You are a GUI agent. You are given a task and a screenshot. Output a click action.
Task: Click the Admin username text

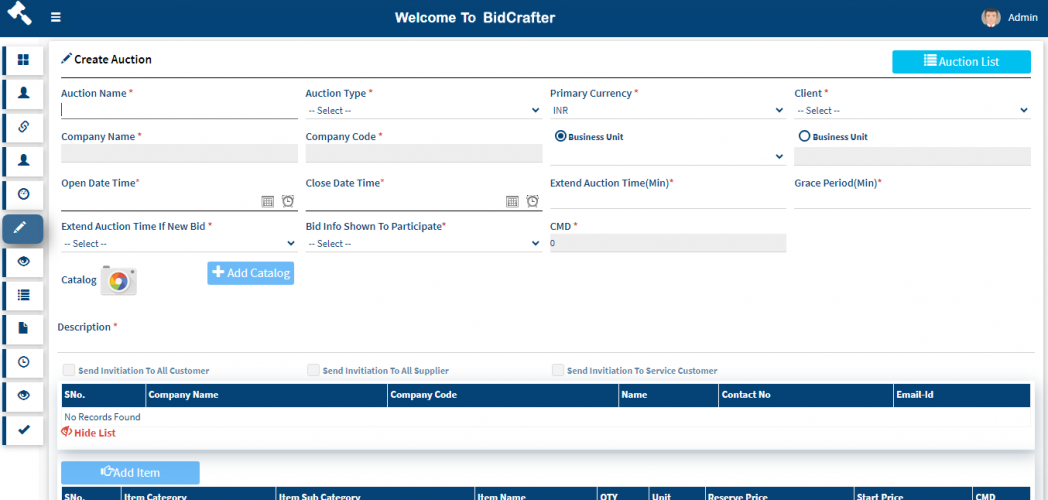pyautogui.click(x=1023, y=18)
